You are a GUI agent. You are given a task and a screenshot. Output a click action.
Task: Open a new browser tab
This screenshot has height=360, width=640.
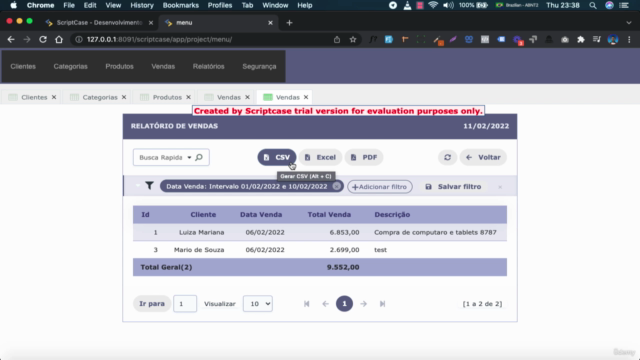tap(289, 23)
